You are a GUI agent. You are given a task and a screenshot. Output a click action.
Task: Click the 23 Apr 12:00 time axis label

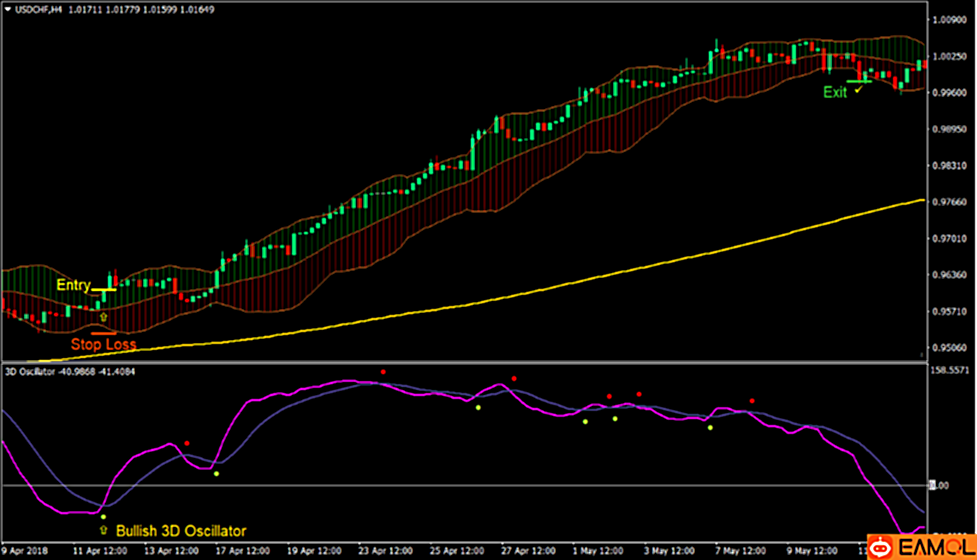pos(386,551)
